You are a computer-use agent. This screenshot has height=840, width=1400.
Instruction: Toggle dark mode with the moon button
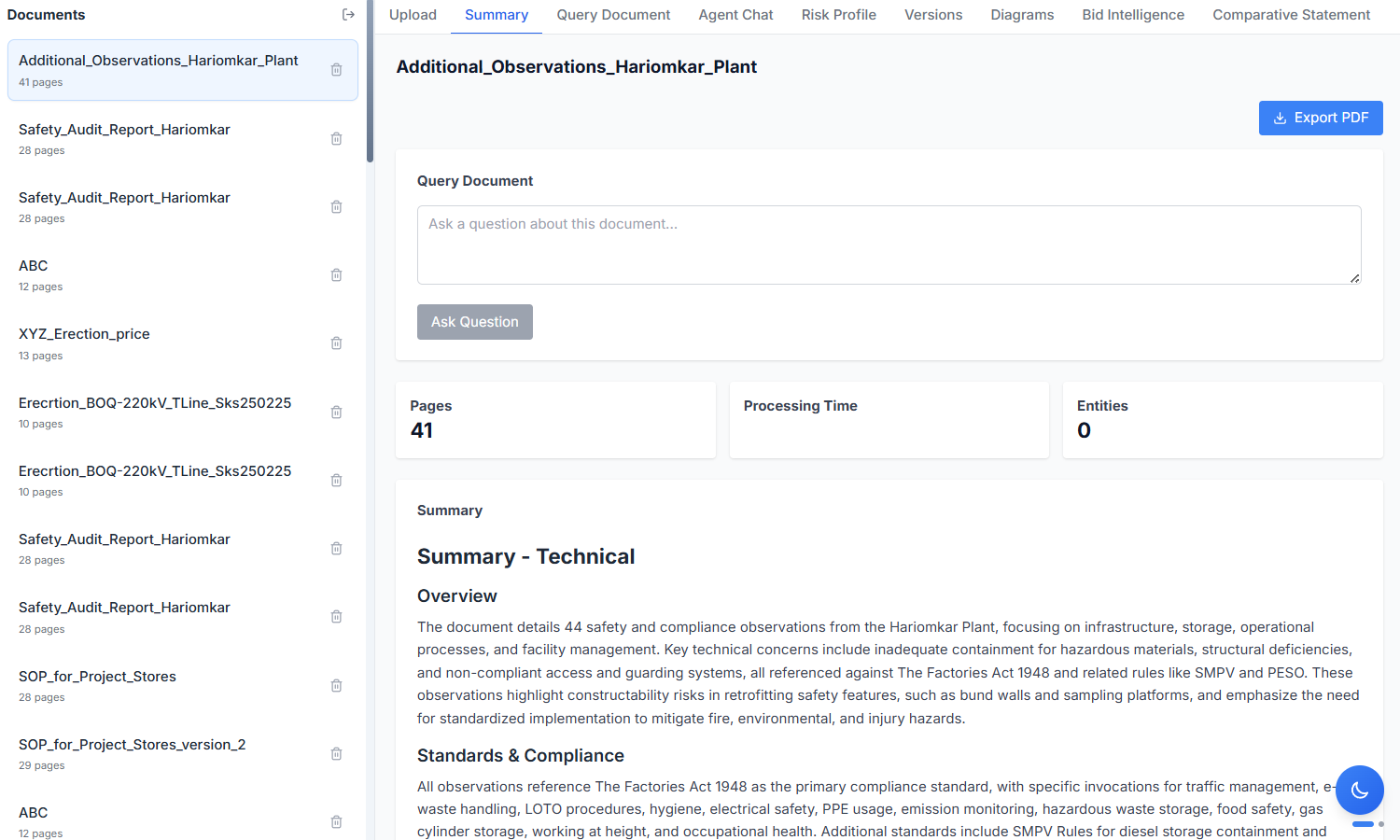1359,791
